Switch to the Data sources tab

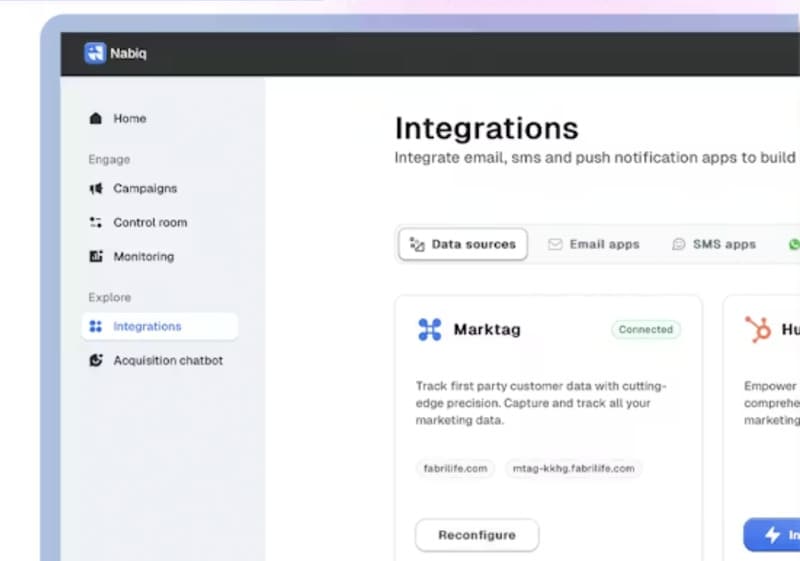(463, 244)
